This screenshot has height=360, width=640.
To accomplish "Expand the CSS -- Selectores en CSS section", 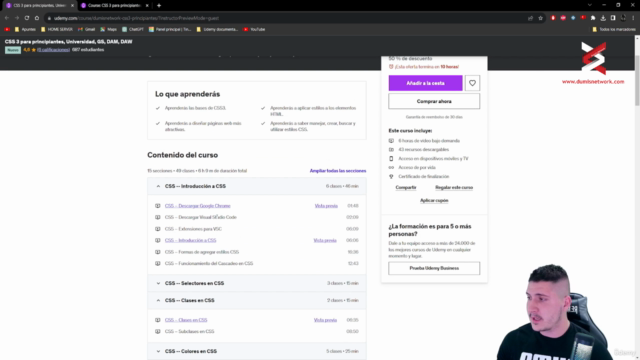I will pyautogui.click(x=257, y=283).
